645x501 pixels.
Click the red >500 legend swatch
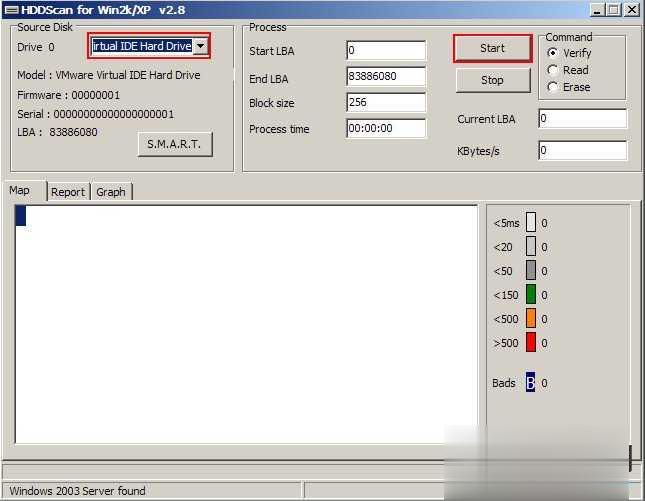pyautogui.click(x=531, y=342)
